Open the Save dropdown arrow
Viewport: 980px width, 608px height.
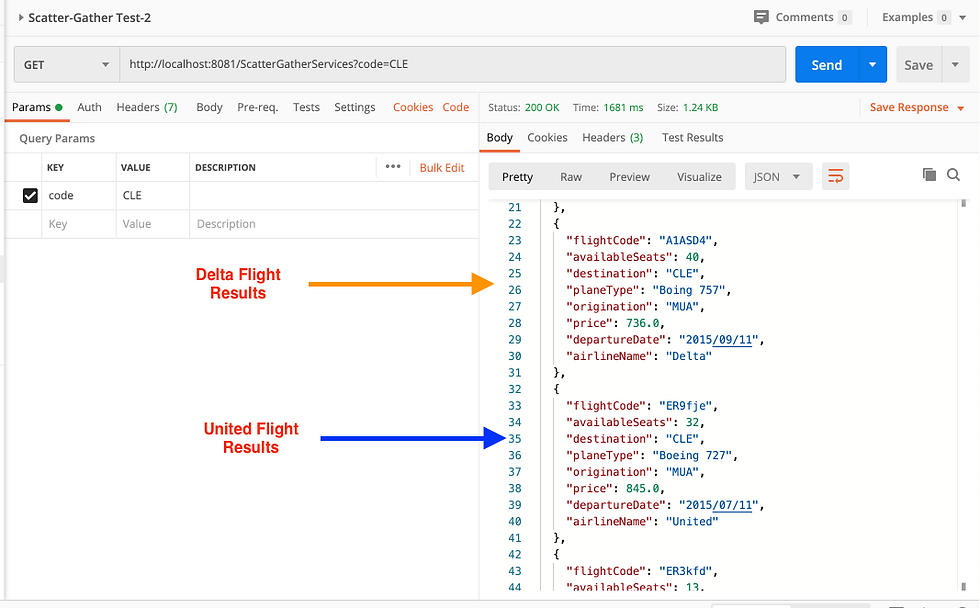pyautogui.click(x=957, y=64)
